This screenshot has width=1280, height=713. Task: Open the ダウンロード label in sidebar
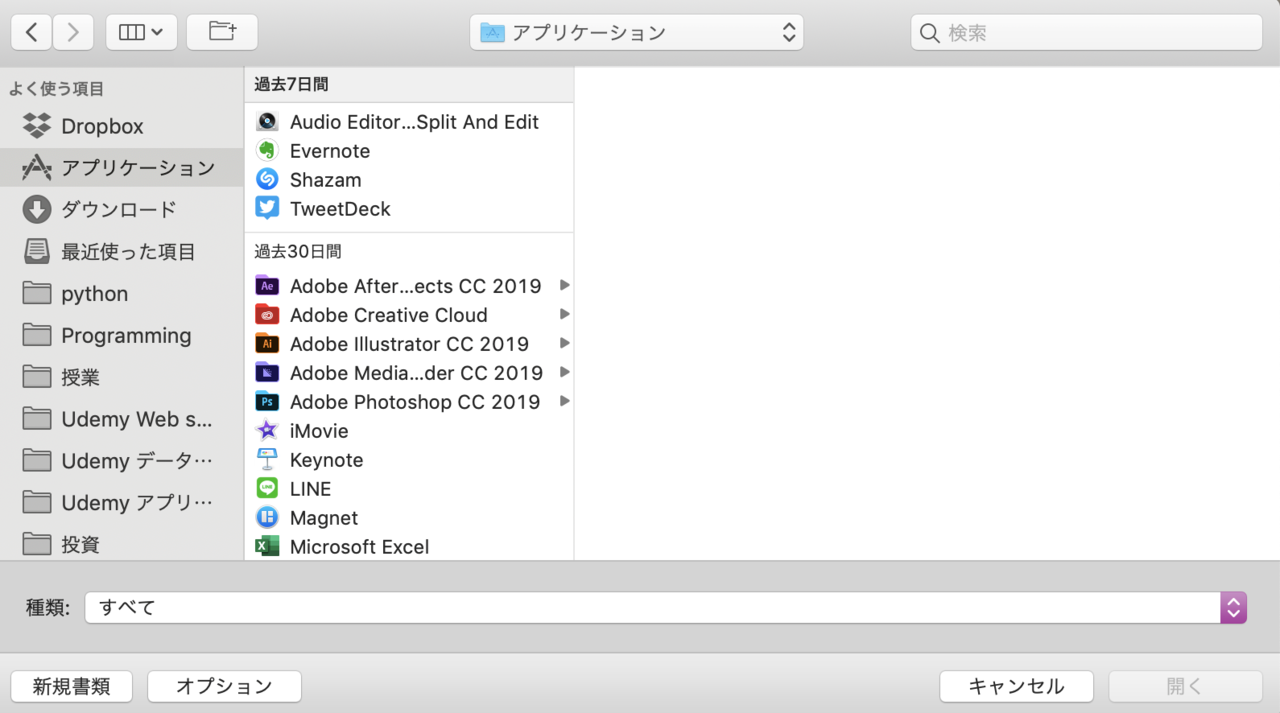[x=118, y=210]
